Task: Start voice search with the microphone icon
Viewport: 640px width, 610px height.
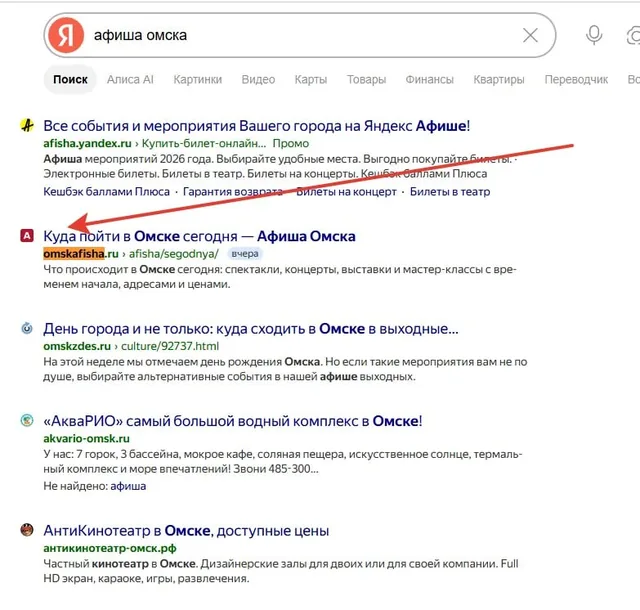Action: point(594,36)
